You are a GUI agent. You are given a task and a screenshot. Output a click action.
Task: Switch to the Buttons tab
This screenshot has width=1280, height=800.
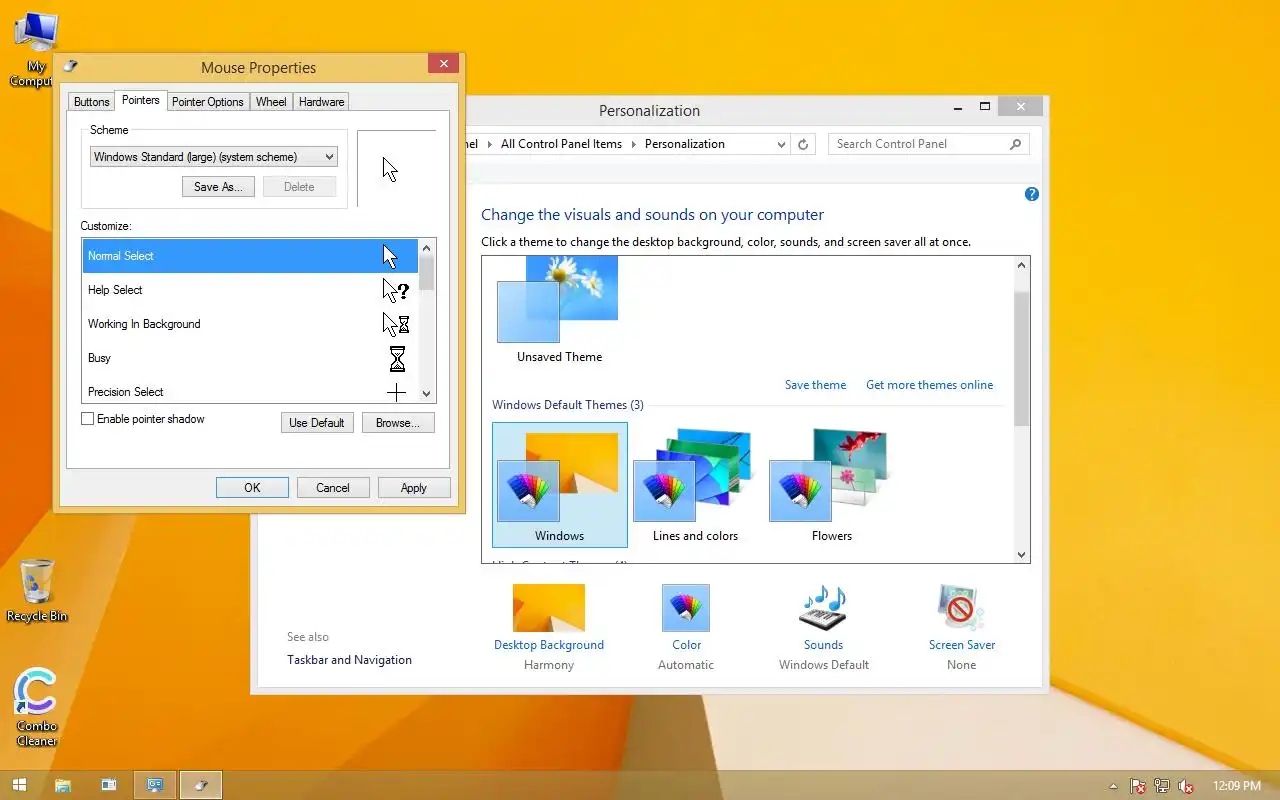[91, 102]
